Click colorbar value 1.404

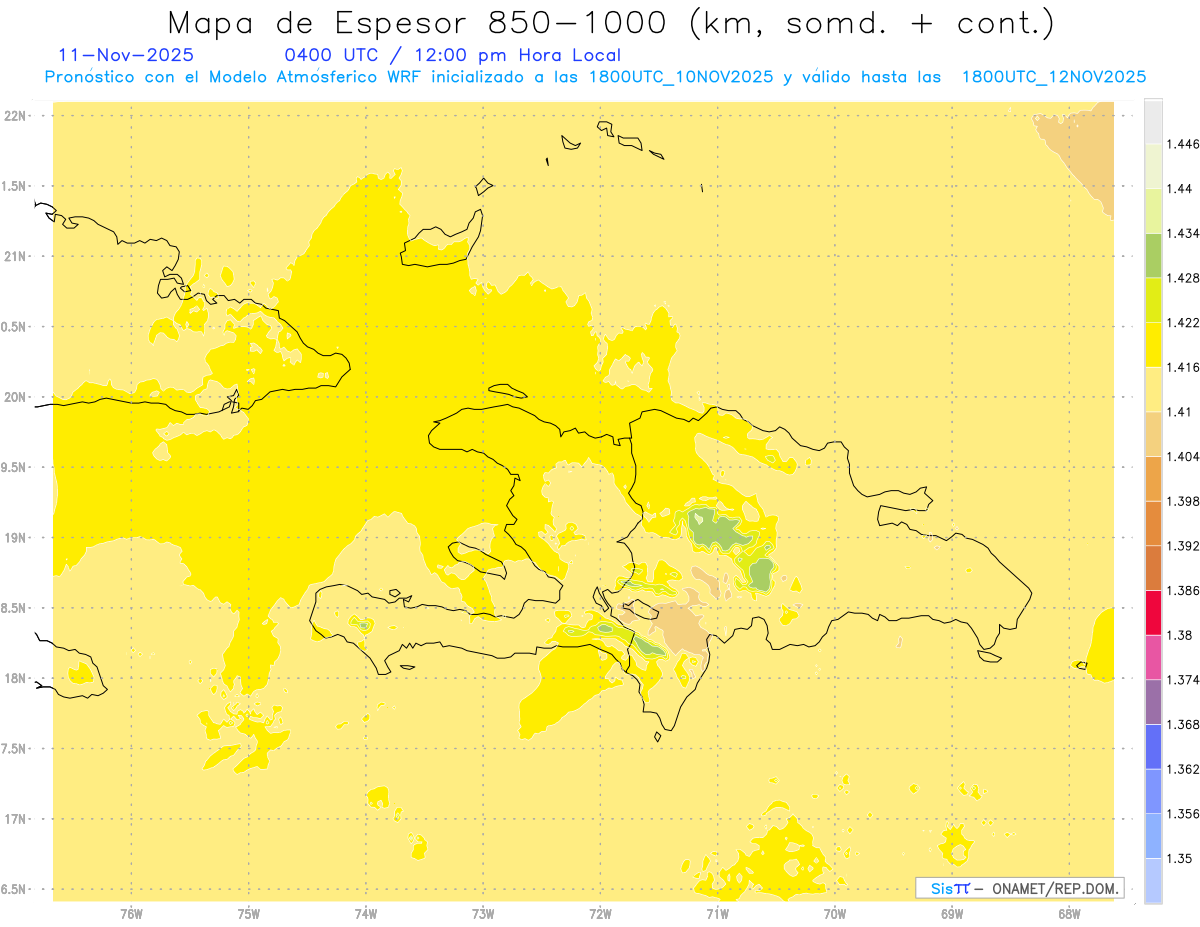pos(1183,456)
